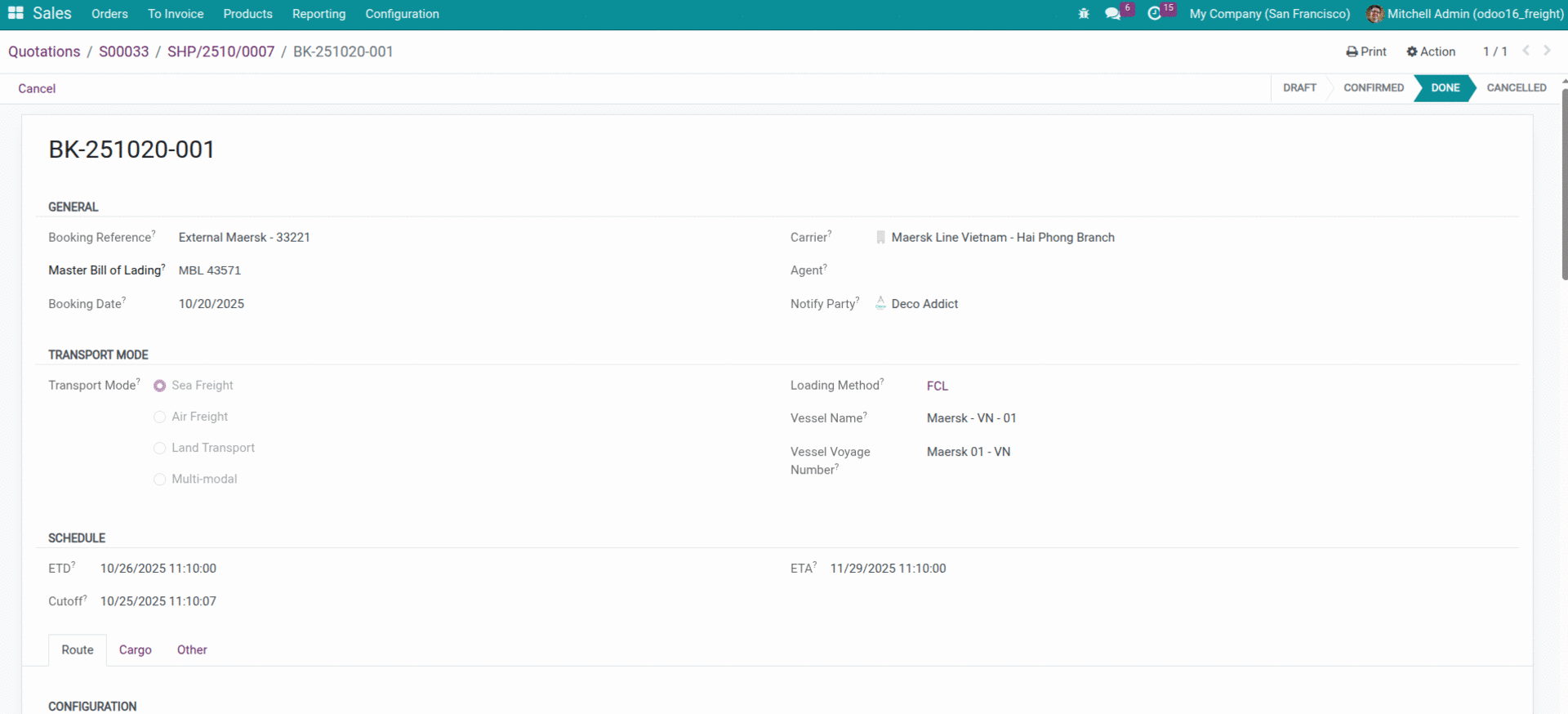Open the Print dropdown
The height and width of the screenshot is (714, 1568).
coord(1366,51)
